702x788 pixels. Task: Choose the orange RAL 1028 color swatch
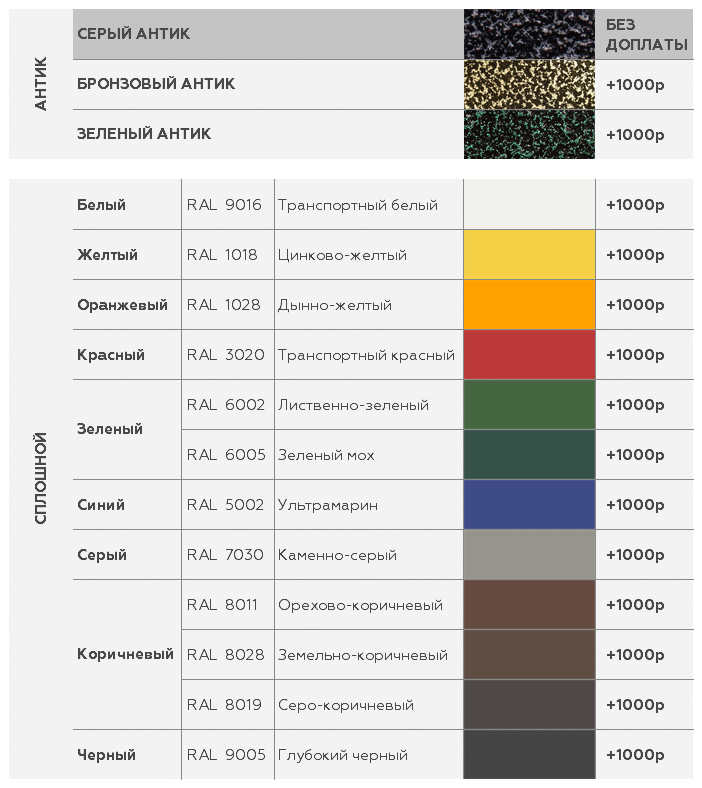(529, 305)
